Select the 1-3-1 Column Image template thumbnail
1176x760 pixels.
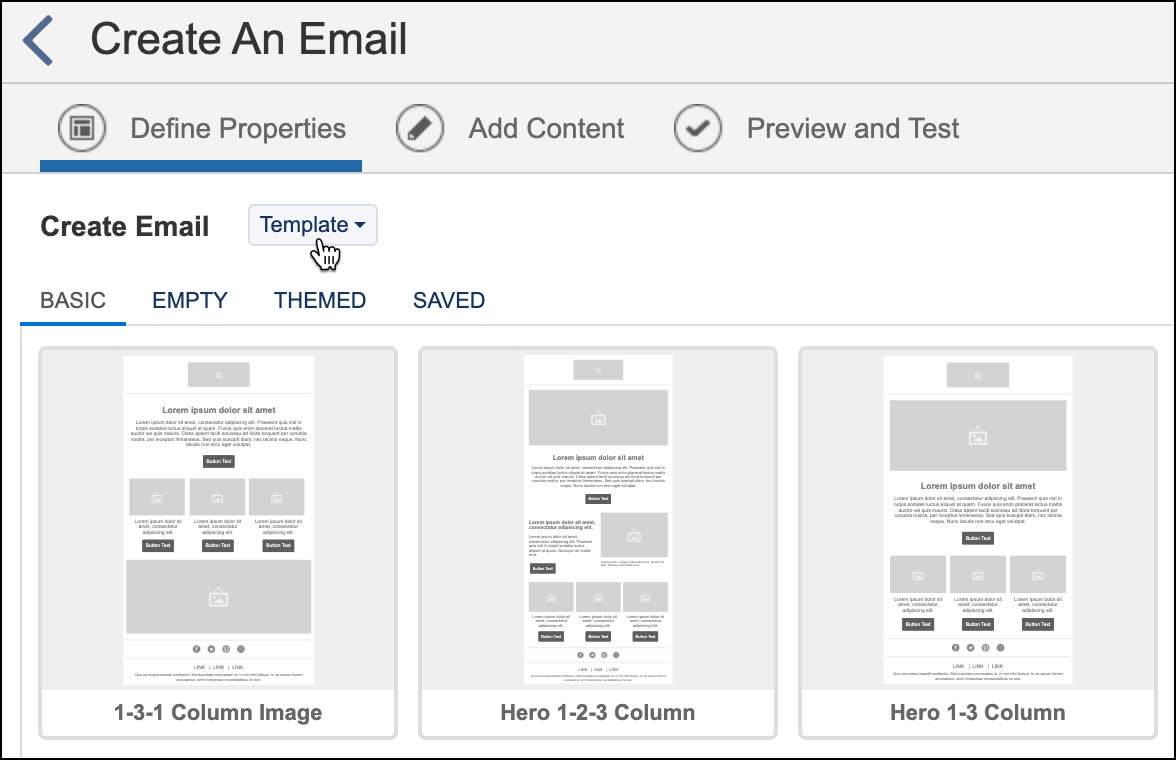coord(218,519)
